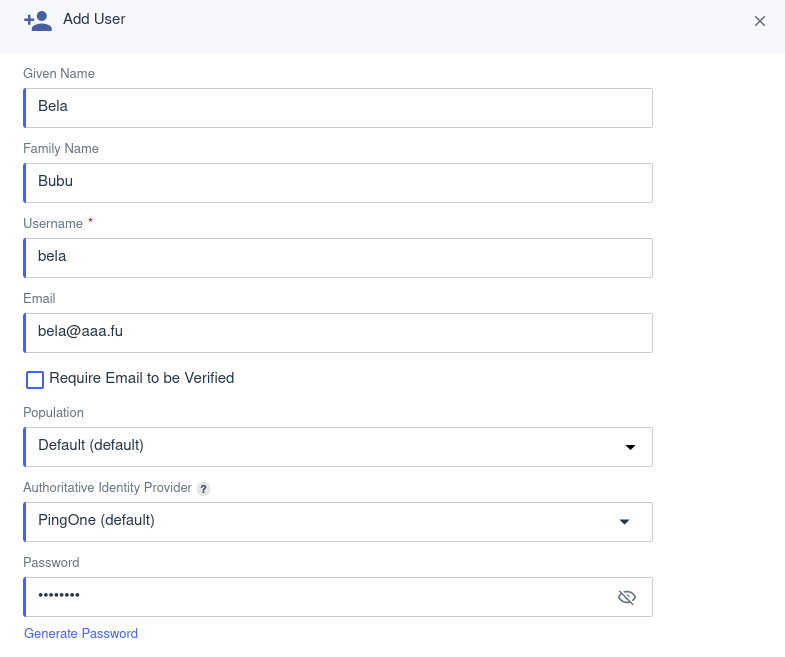Screen dimensions: 785x657
Task: Click the Population field label
Action: click(x=53, y=412)
